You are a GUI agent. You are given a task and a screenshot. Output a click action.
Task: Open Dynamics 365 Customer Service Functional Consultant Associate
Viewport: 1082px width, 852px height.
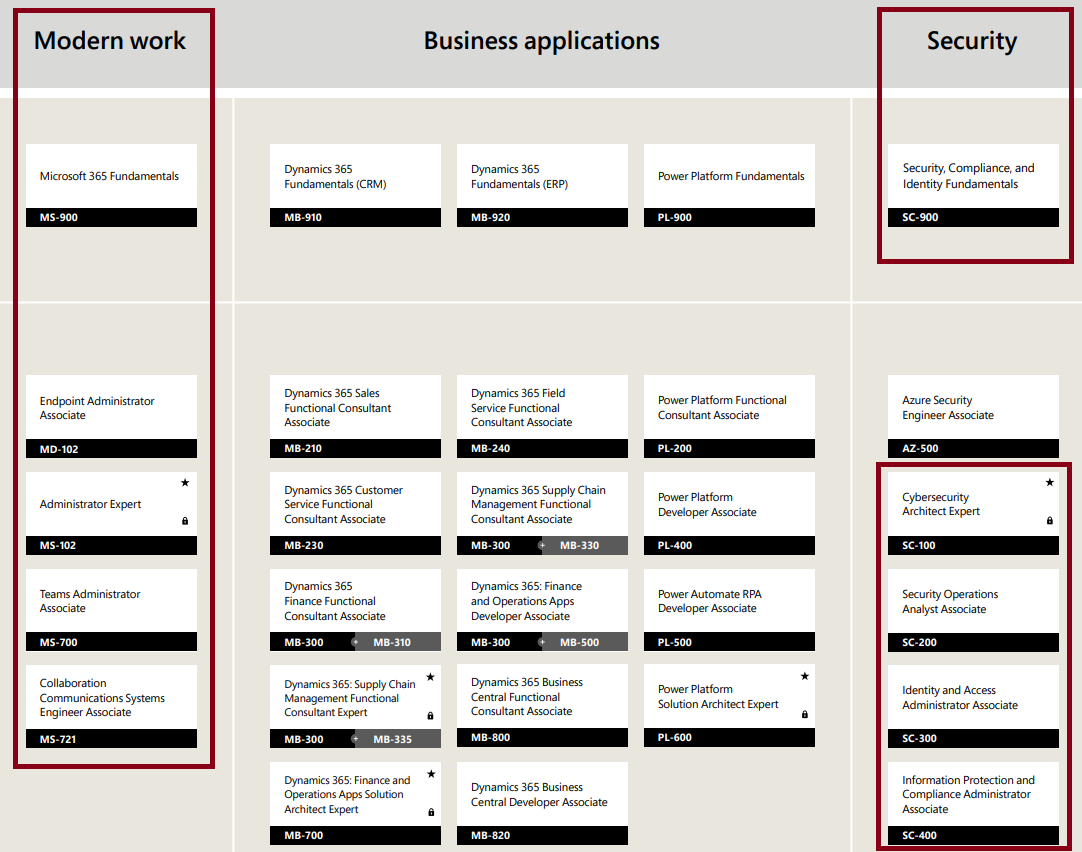pos(343,504)
